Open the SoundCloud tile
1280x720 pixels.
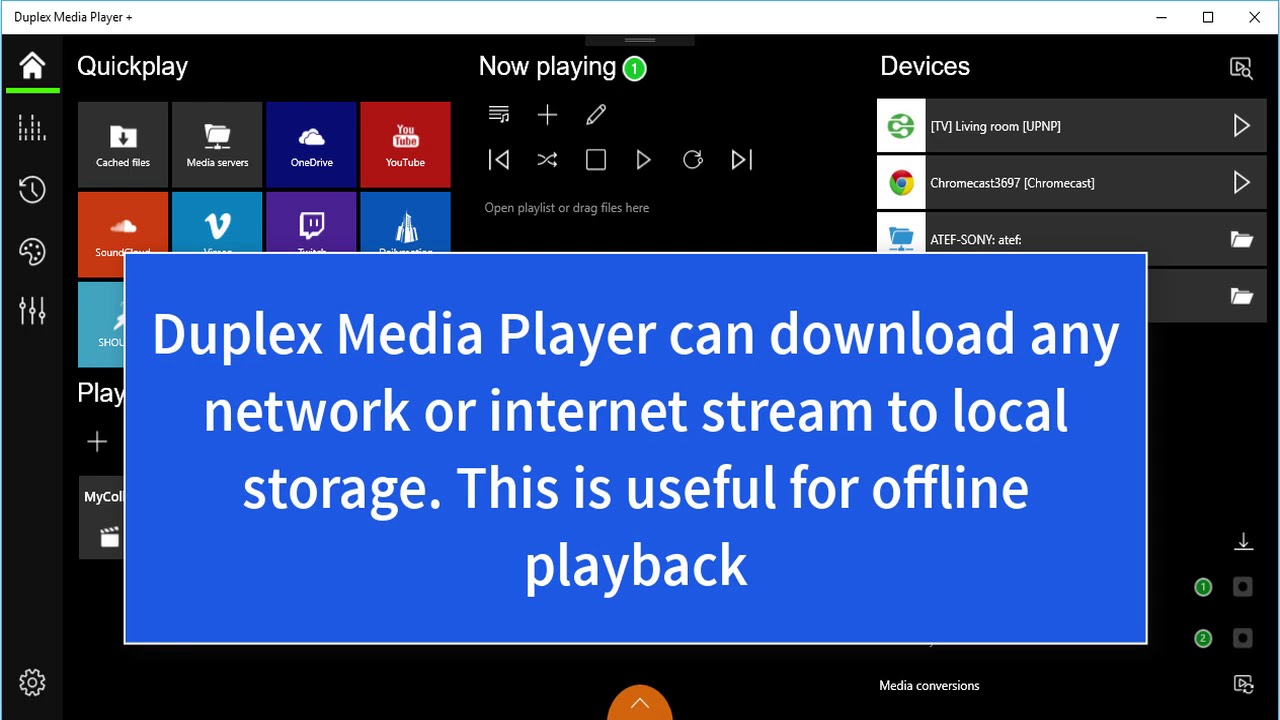click(123, 223)
